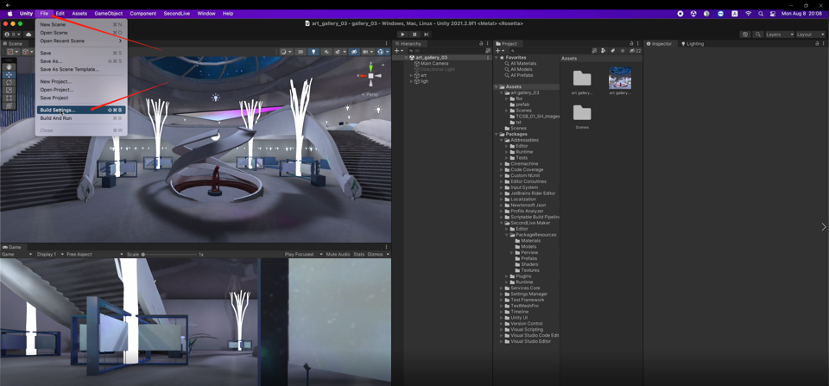Open the Layers dropdown
This screenshot has width=830, height=386.
[x=780, y=34]
